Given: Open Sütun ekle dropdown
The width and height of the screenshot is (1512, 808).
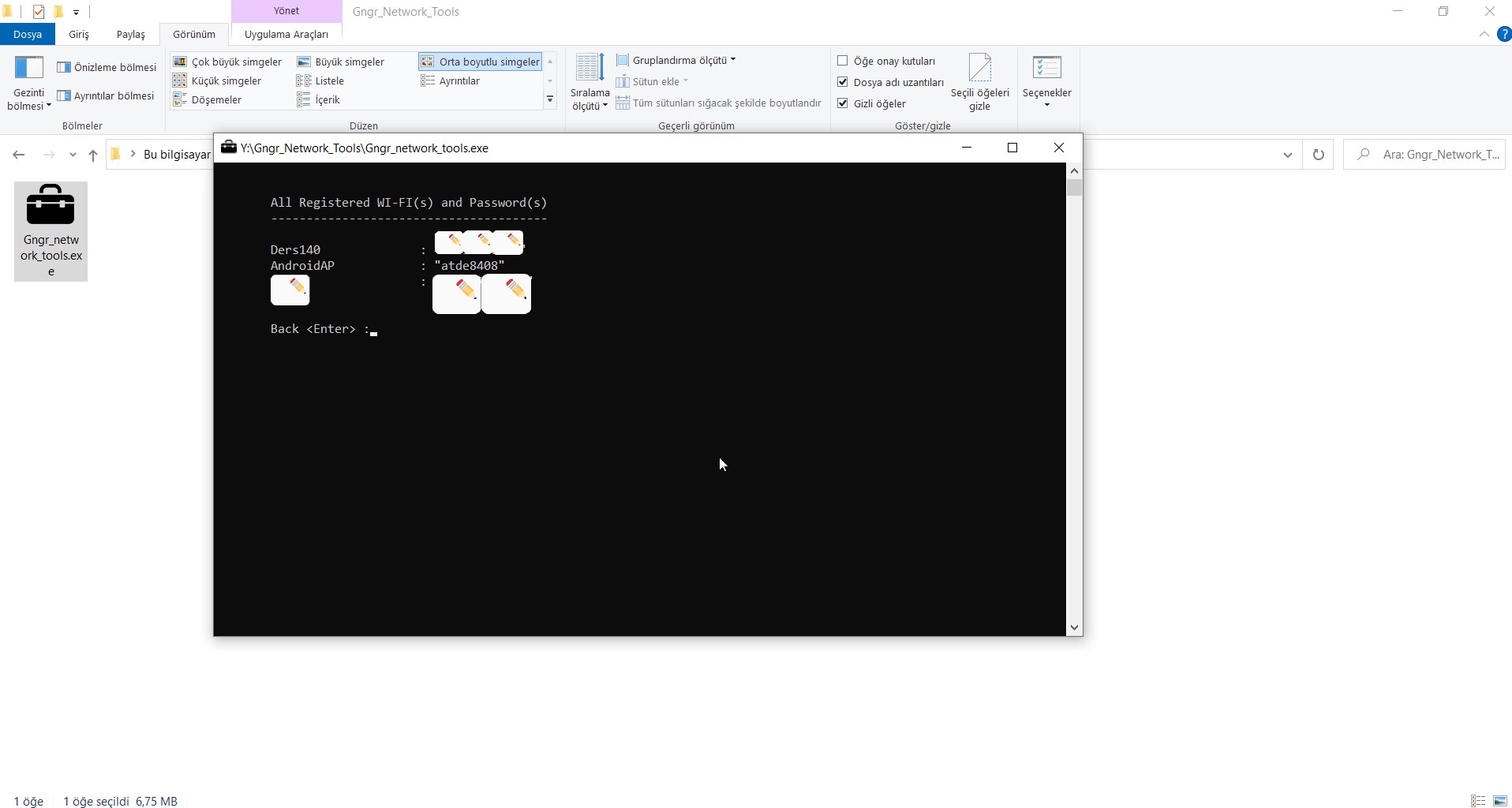Looking at the screenshot, I should tap(652, 81).
